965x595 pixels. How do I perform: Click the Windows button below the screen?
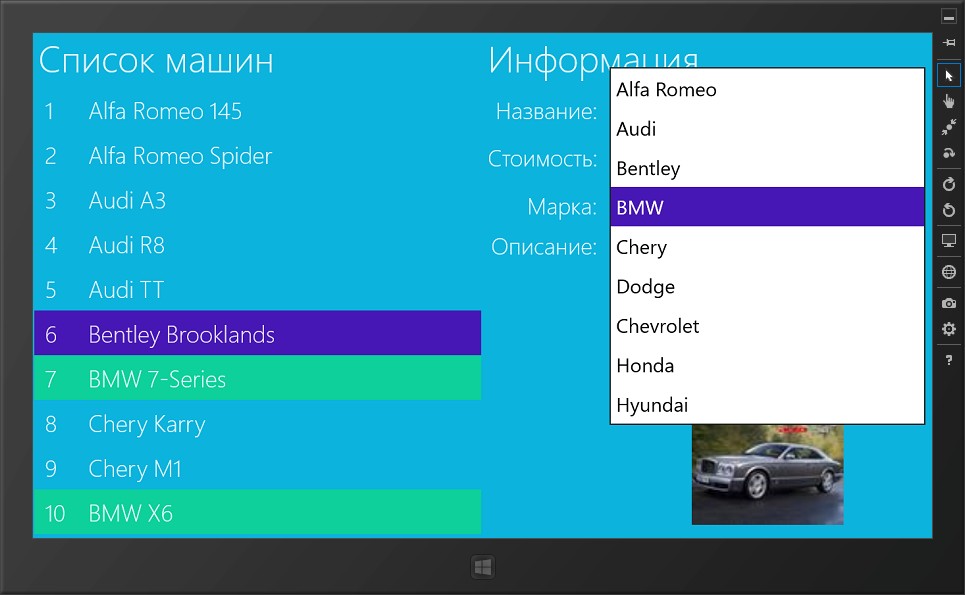[482, 567]
